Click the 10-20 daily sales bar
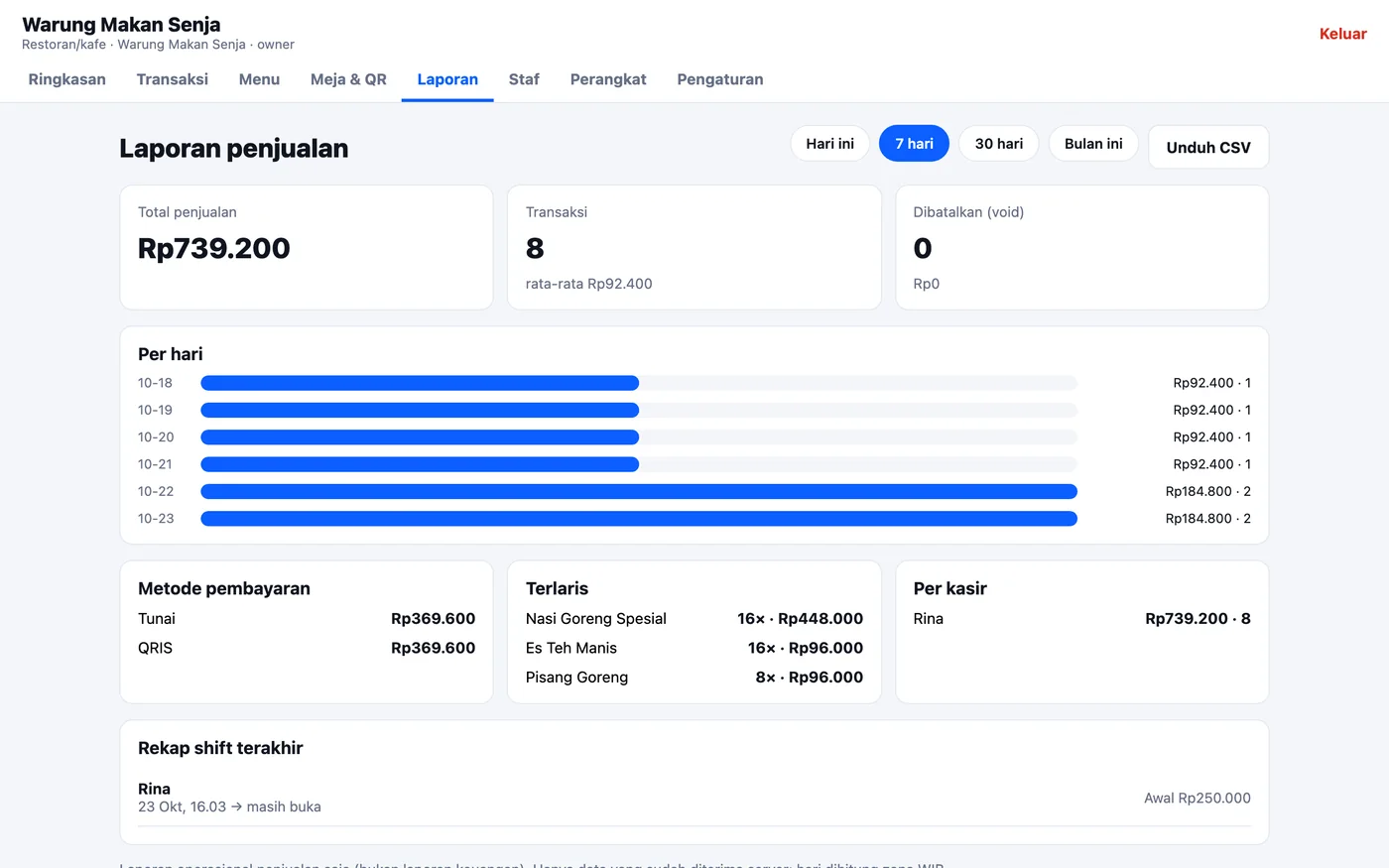Viewport: 1389px width, 868px height. 420,436
